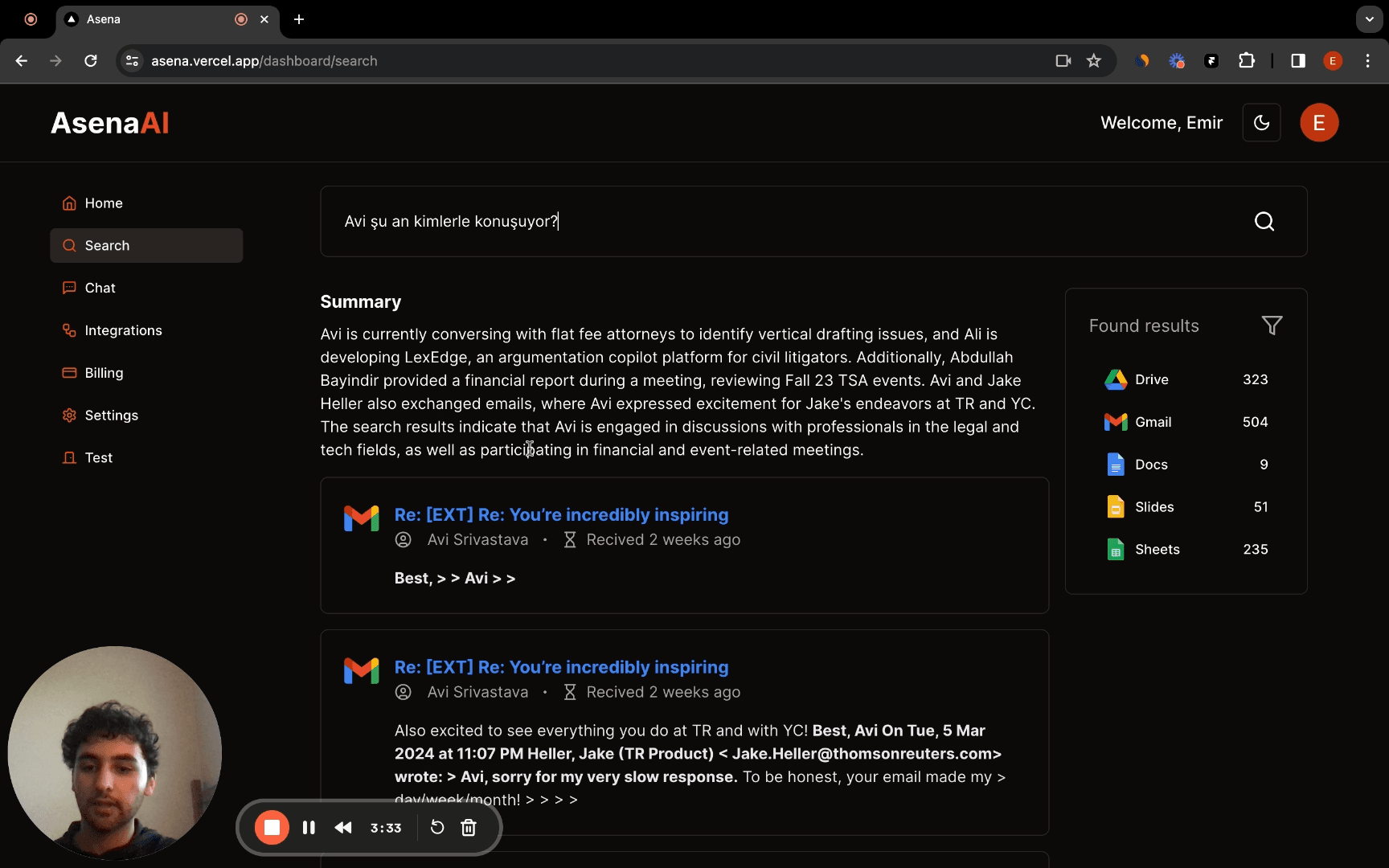Delete the recording with trash icon
This screenshot has width=1389, height=868.
pyautogui.click(x=469, y=828)
